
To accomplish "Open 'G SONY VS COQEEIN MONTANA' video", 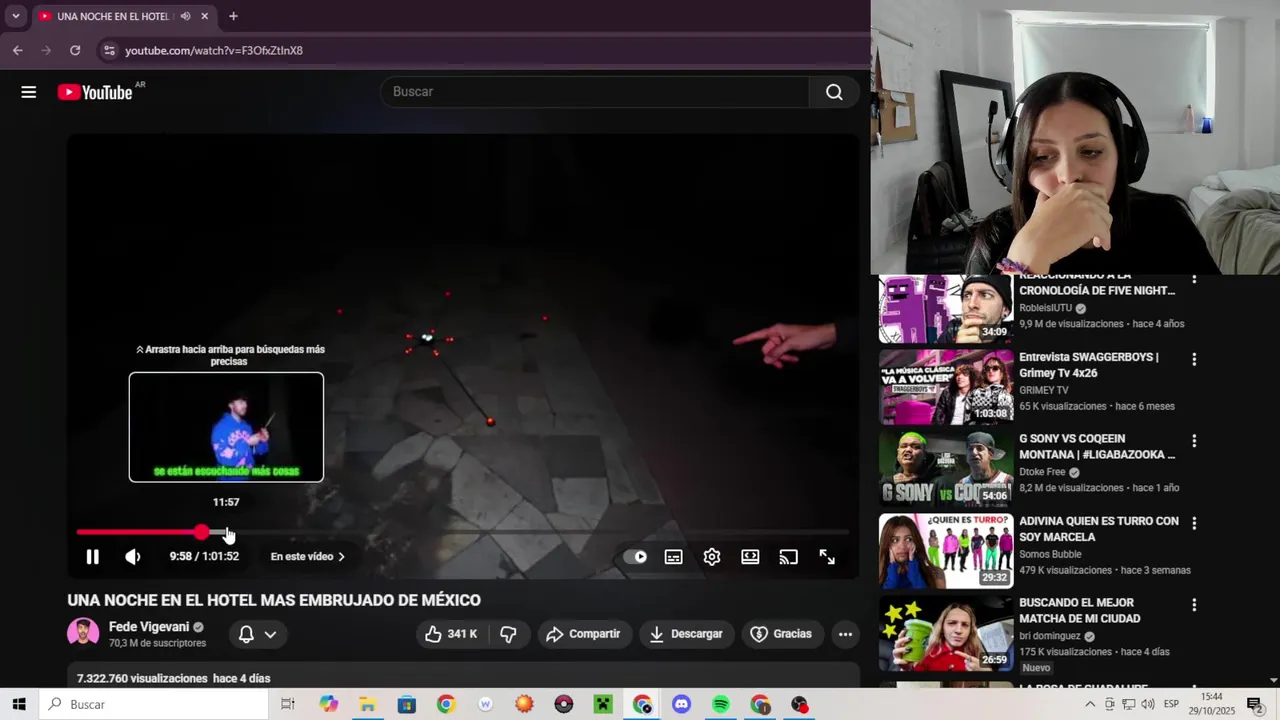I will click(1097, 447).
